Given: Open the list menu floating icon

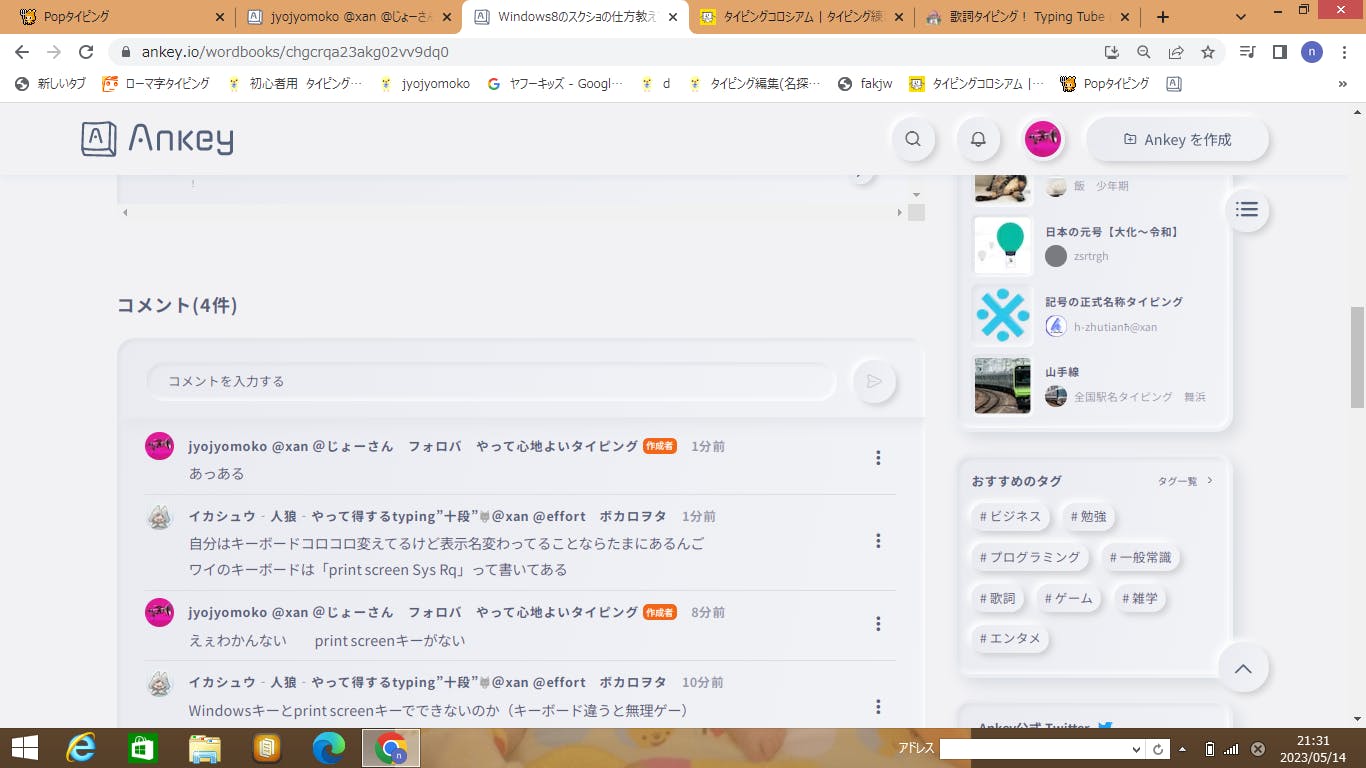Looking at the screenshot, I should click(x=1246, y=209).
